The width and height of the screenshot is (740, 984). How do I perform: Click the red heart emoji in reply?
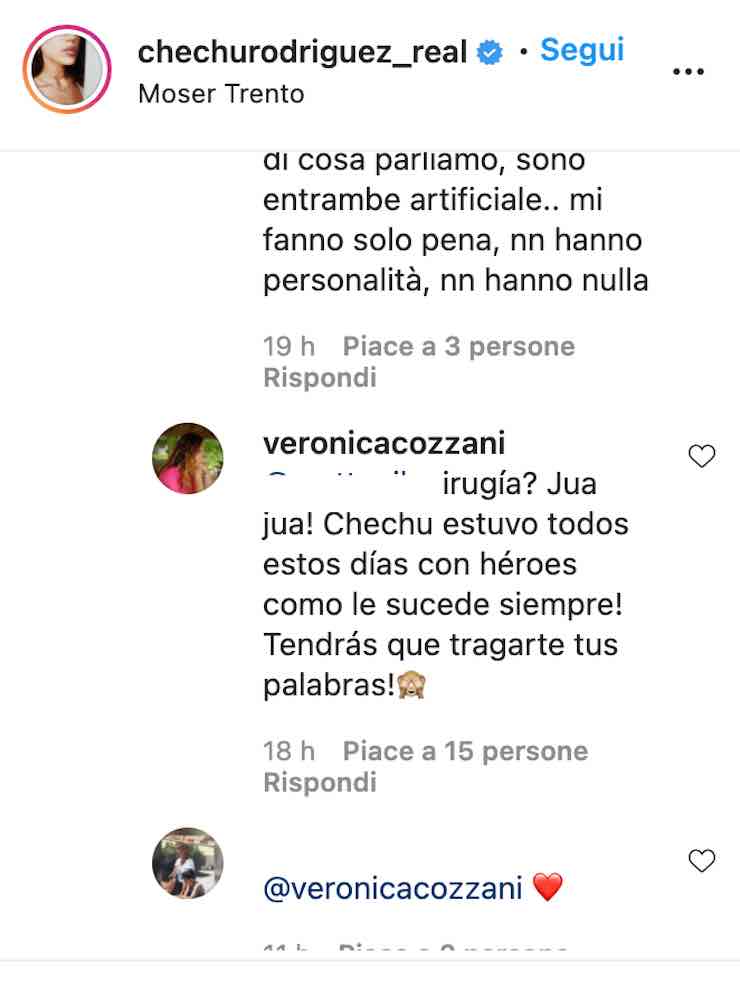pyautogui.click(x=548, y=887)
